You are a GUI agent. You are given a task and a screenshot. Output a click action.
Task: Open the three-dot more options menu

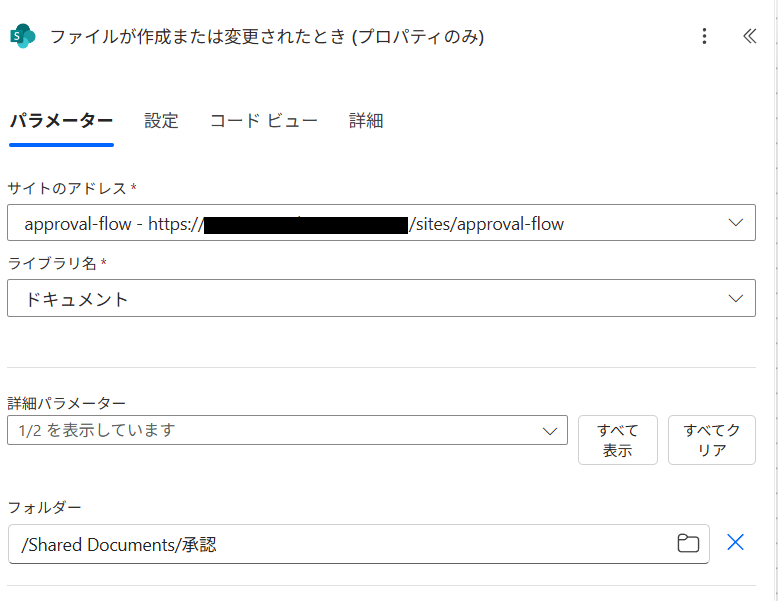click(x=704, y=36)
